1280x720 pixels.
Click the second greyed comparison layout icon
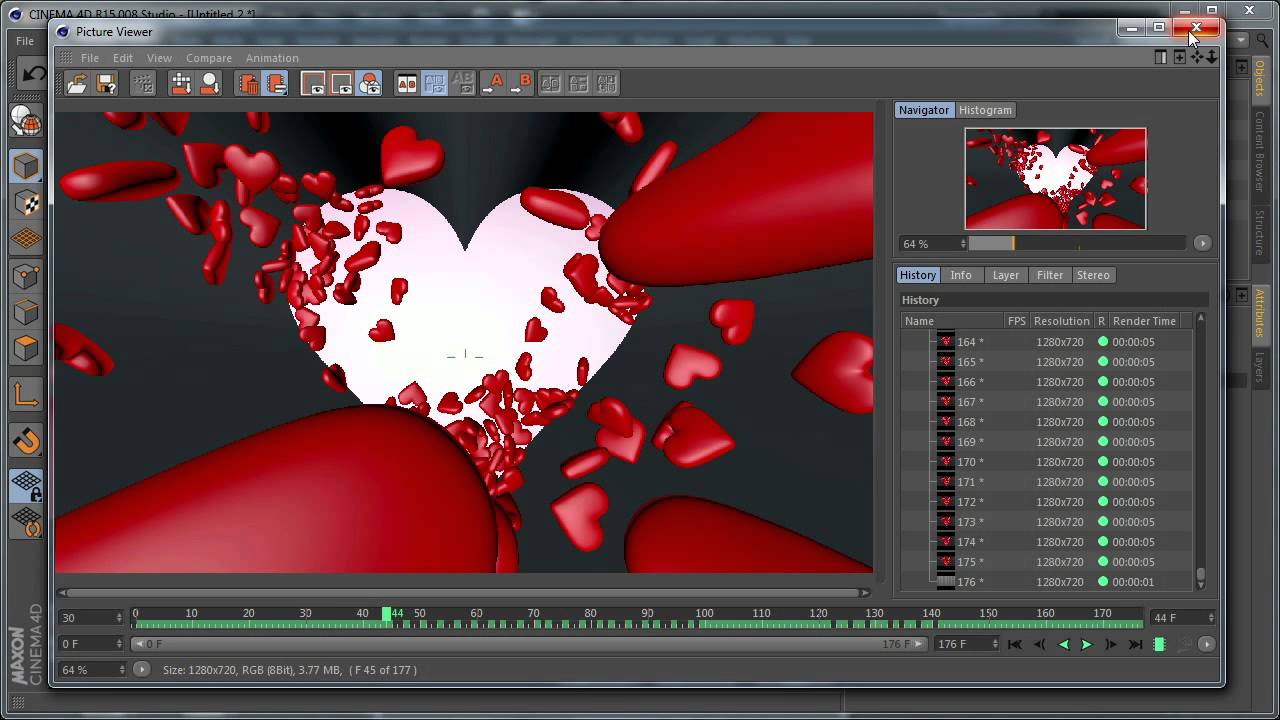pyautogui.click(x=578, y=84)
